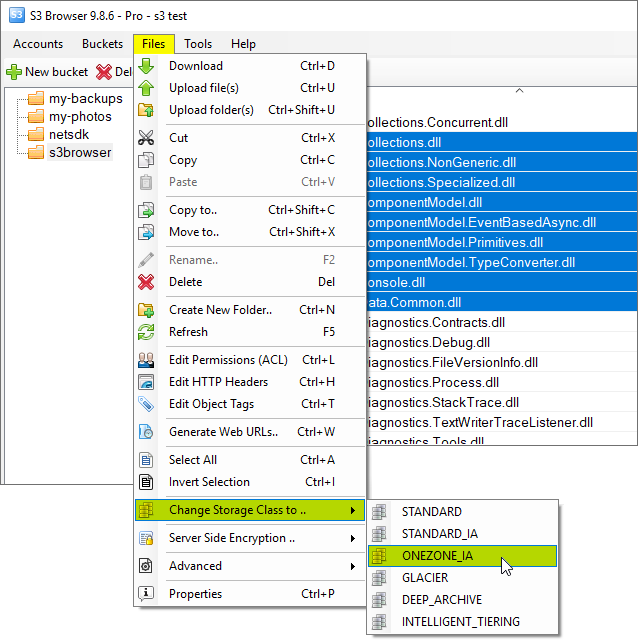The height and width of the screenshot is (640, 638).
Task: Click file iagnostics.Process.dll
Action: coord(433,382)
